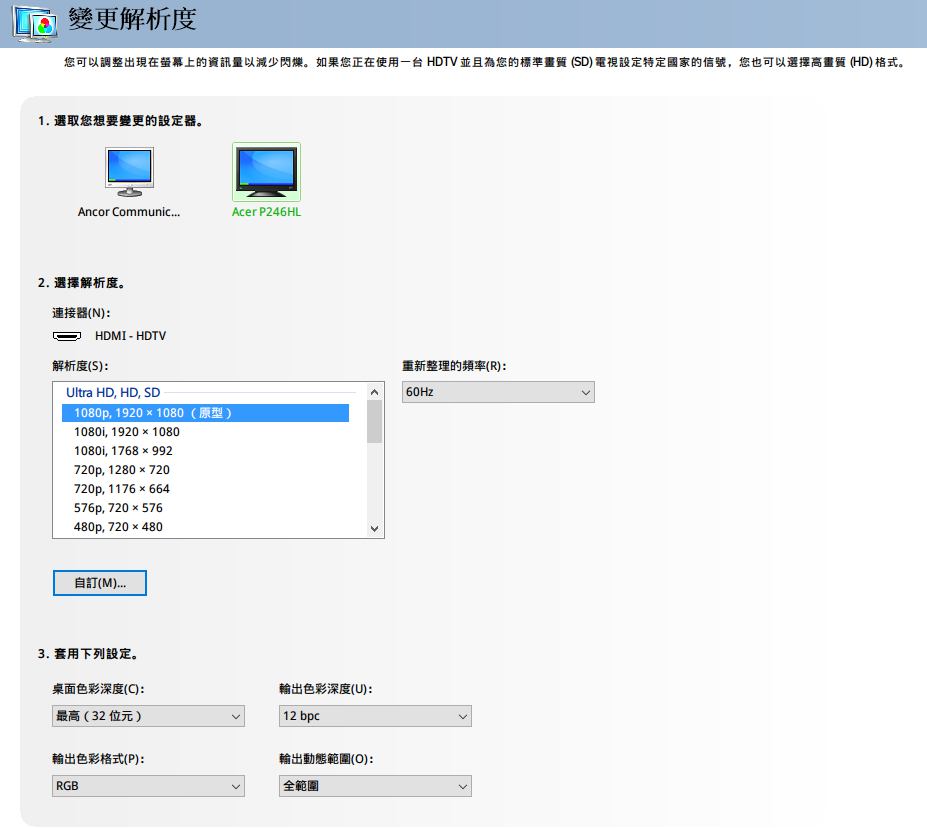Click the resolution list scrollbar thumb
This screenshot has height=828, width=927.
point(374,421)
